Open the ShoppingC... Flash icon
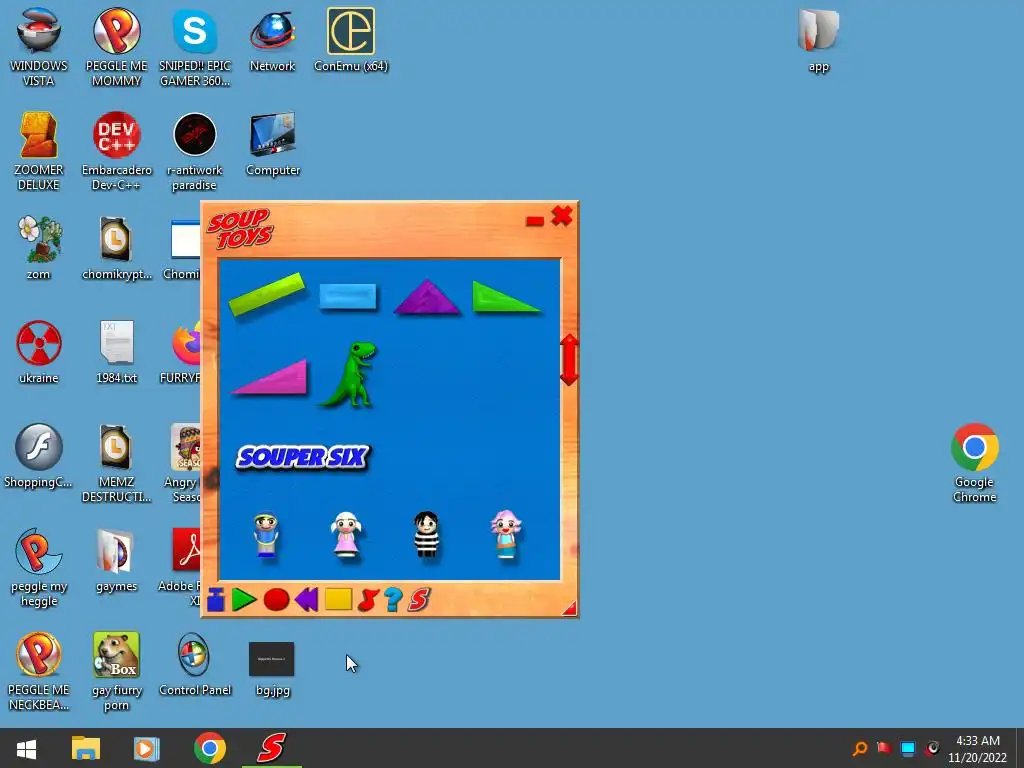 pos(39,456)
